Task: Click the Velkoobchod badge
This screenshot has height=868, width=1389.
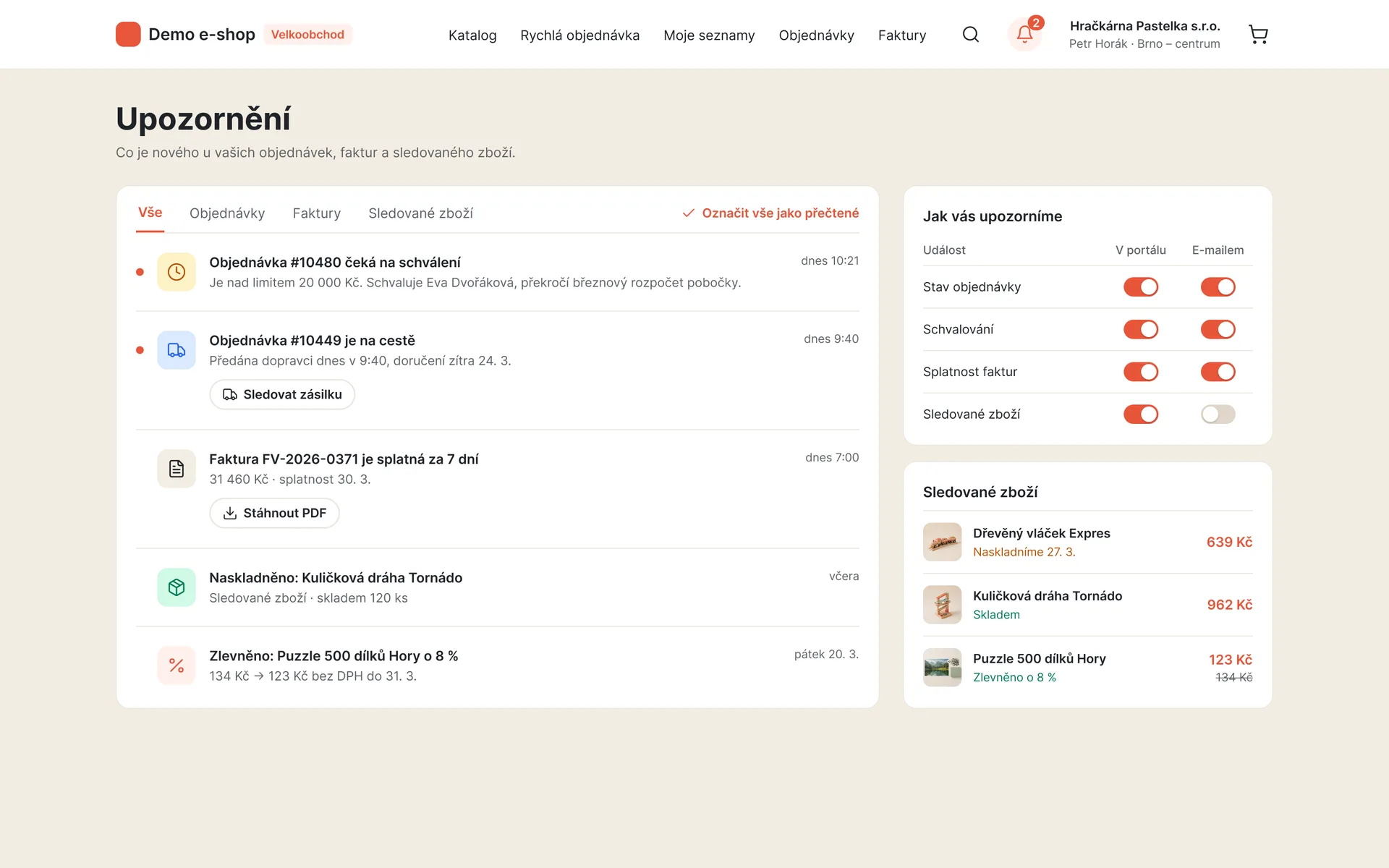Action: 307,35
